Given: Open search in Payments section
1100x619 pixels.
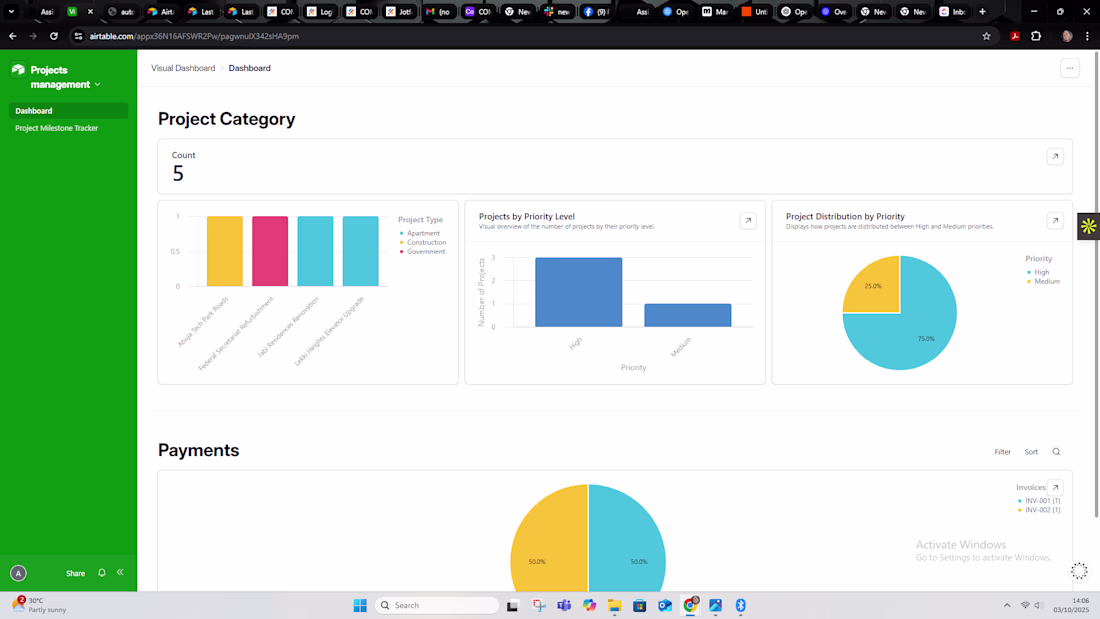Looking at the screenshot, I should pos(1057,452).
